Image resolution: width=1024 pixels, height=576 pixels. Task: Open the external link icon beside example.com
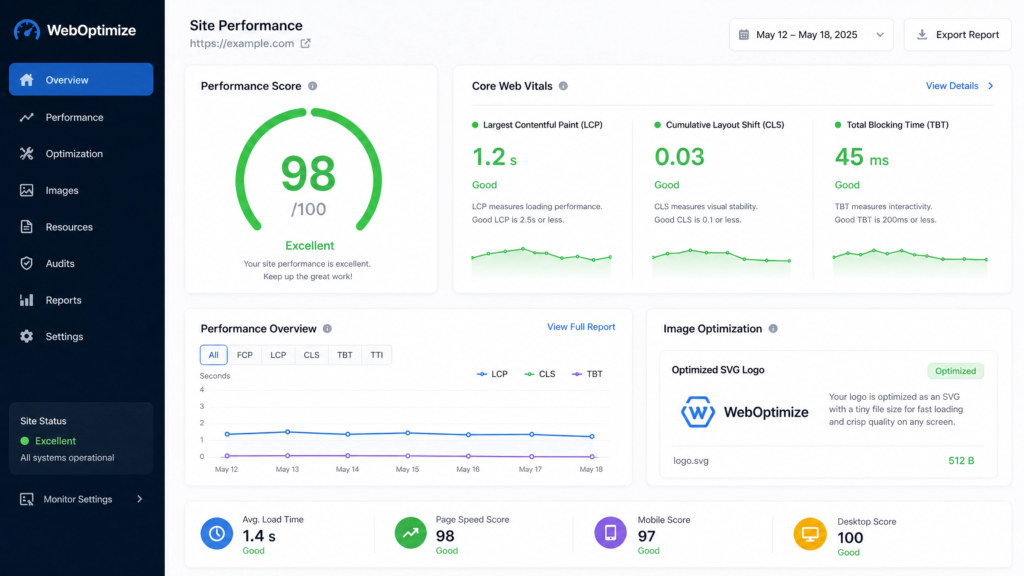pyautogui.click(x=305, y=43)
